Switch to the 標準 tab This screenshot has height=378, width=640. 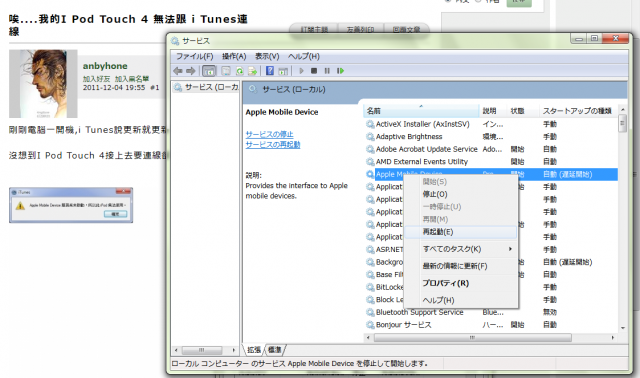point(275,350)
